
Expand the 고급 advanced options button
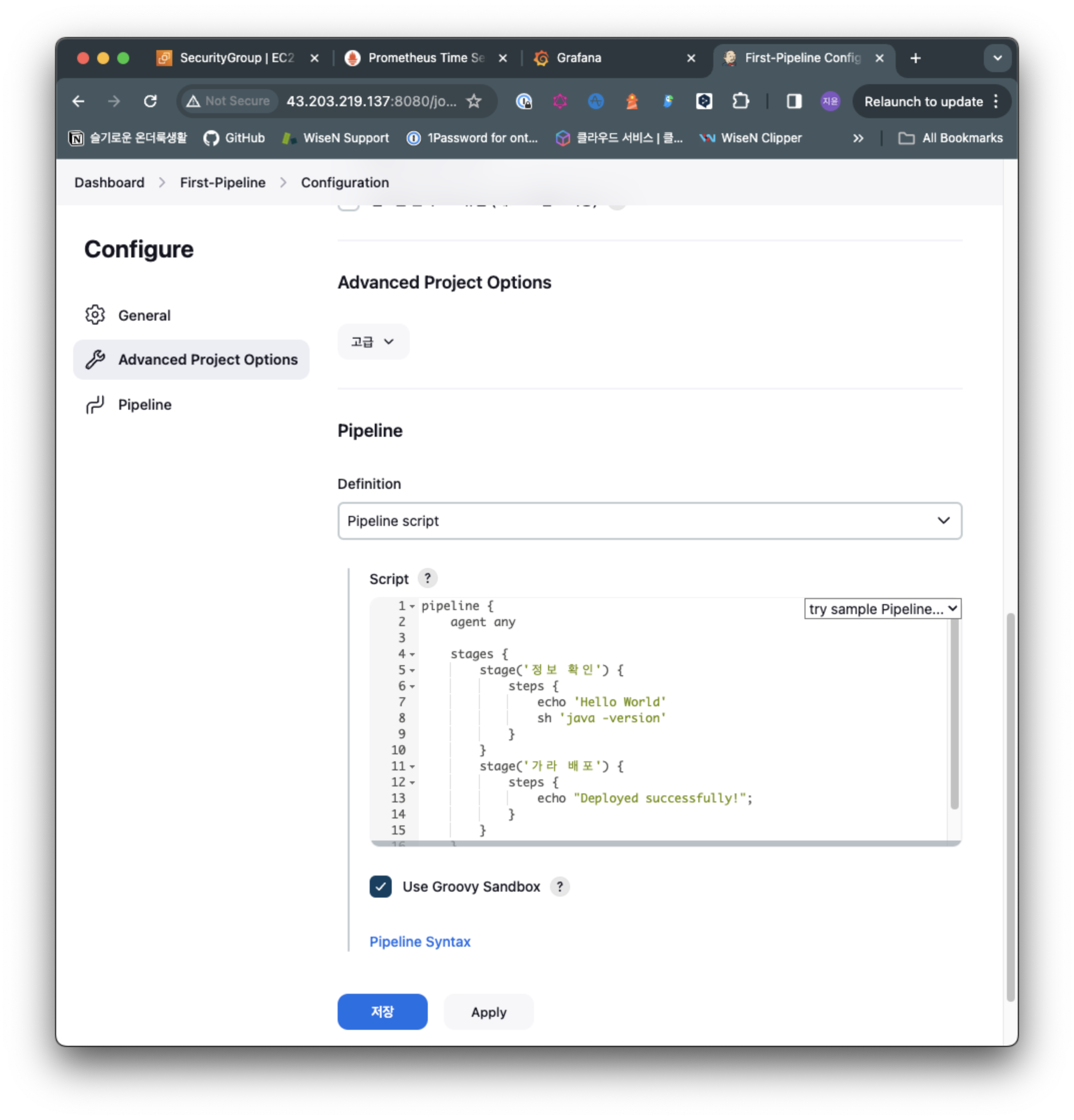tap(373, 342)
